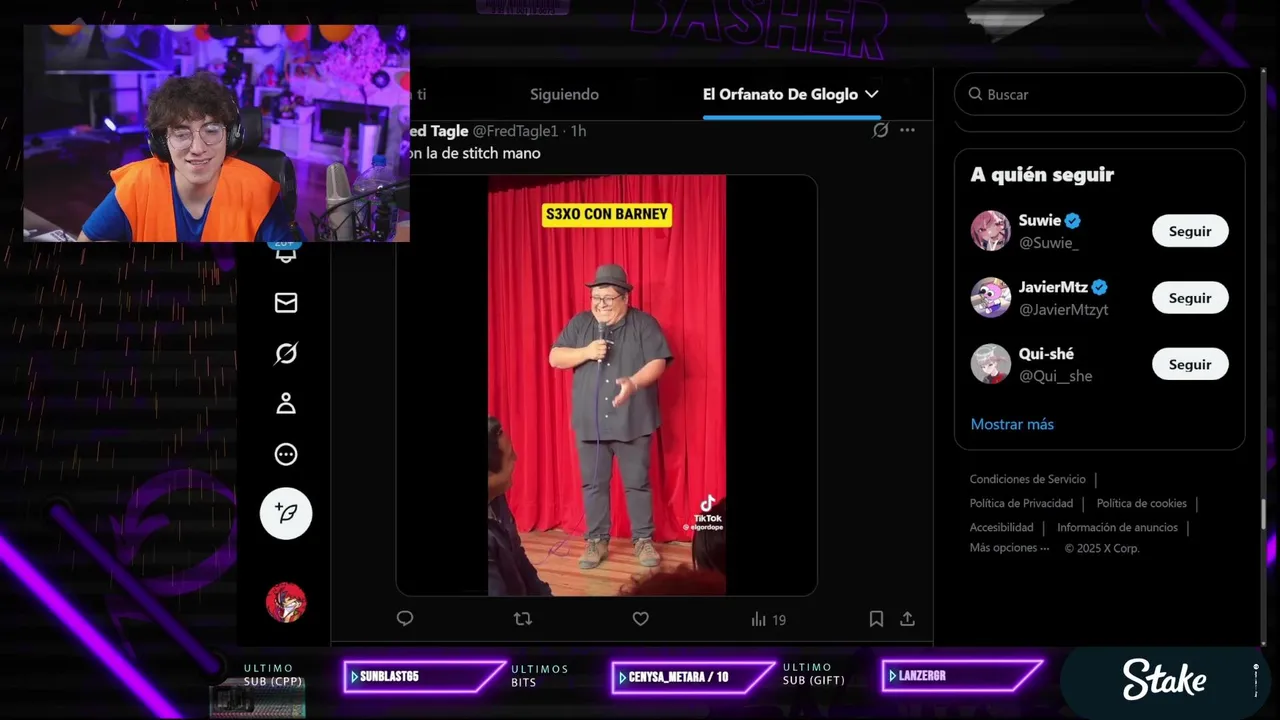Image resolution: width=1280 pixels, height=720 pixels.
Task: View post analytics showing 19 views
Action: tap(768, 620)
